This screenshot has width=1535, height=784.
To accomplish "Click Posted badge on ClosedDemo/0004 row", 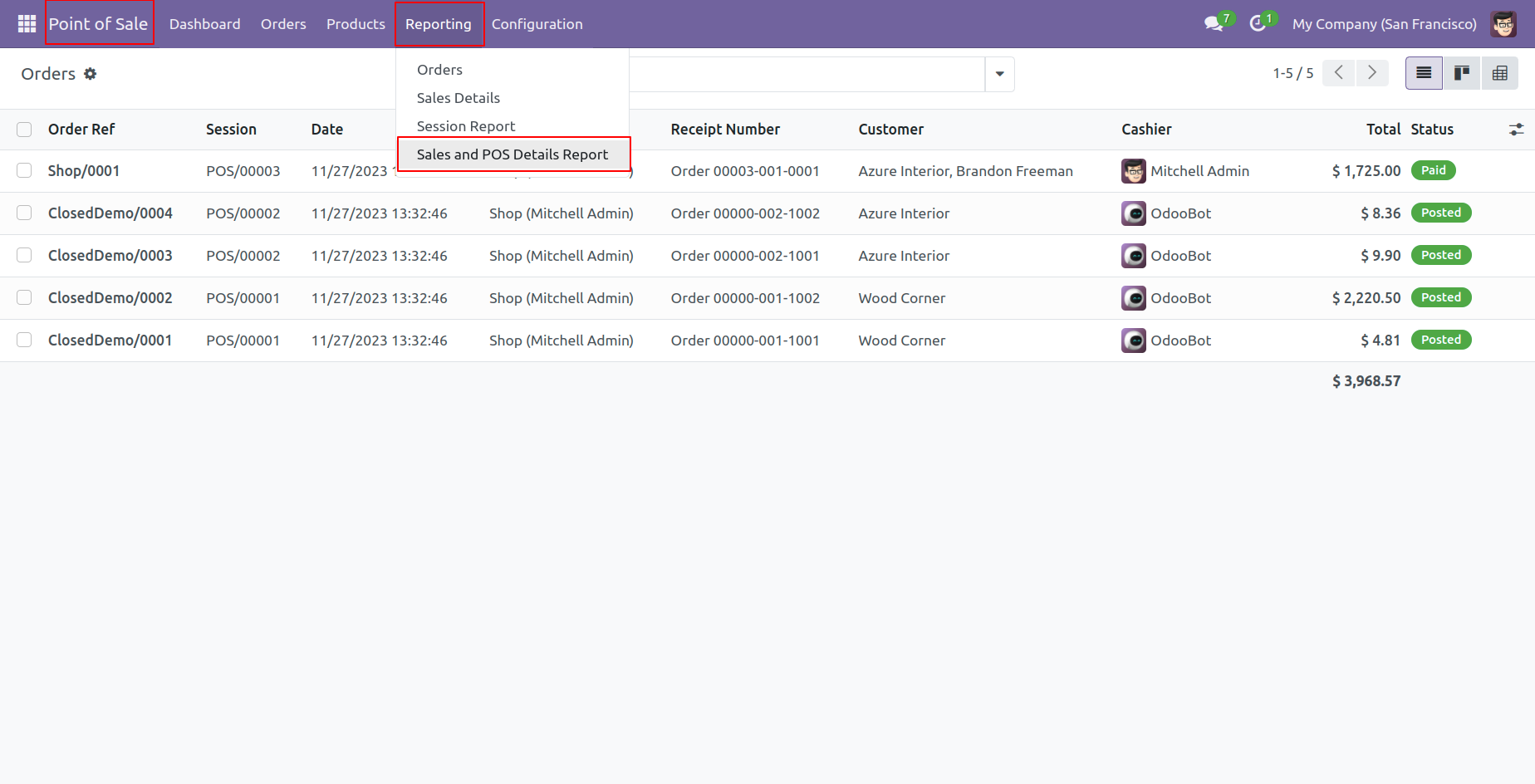I will [1441, 213].
